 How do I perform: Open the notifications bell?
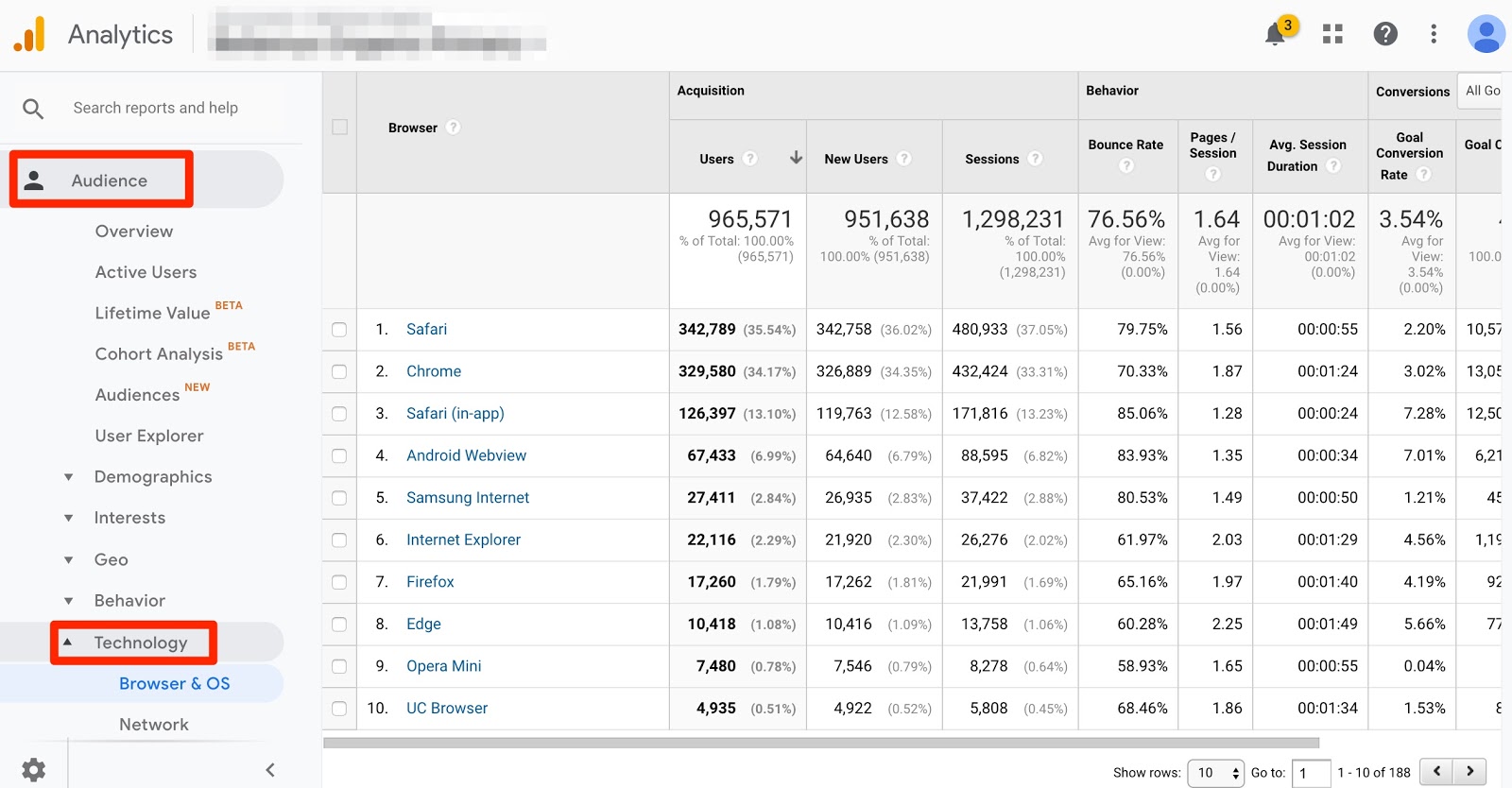coord(1276,34)
